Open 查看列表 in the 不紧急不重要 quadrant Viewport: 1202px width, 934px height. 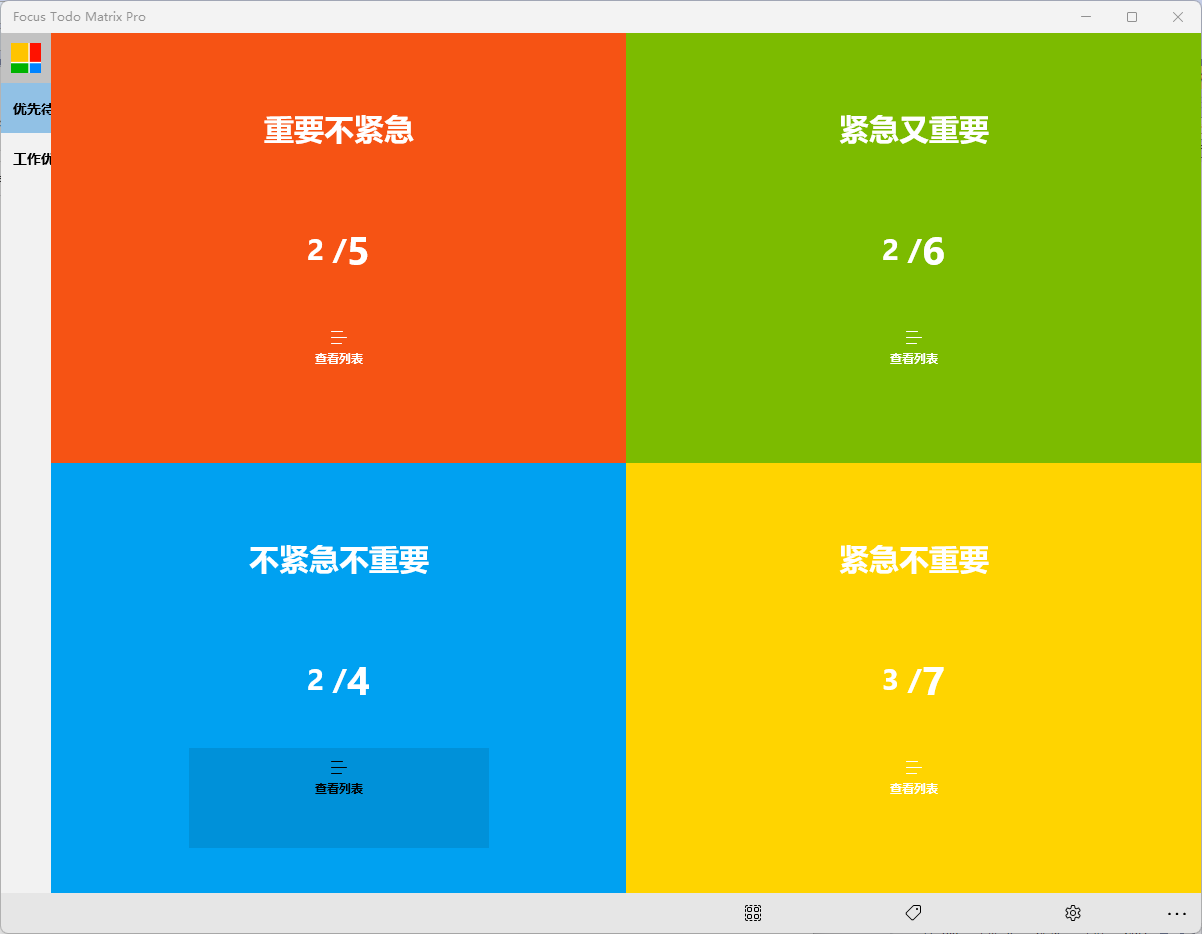tap(338, 787)
